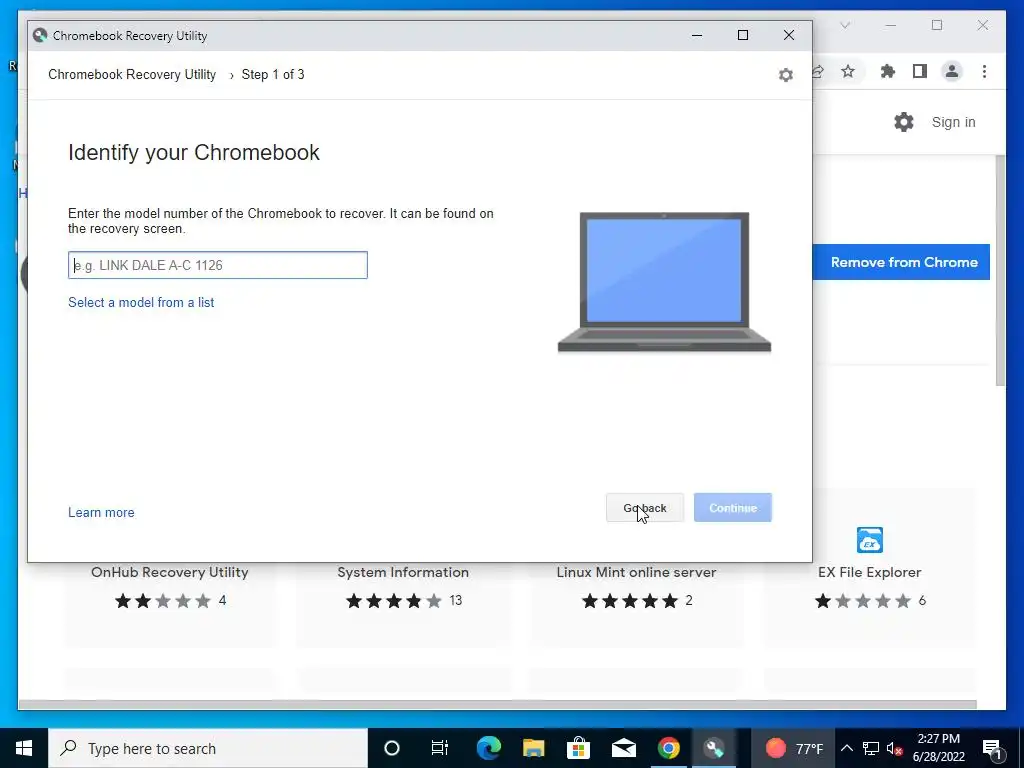This screenshot has height=768, width=1024.
Task: Click the Chrome page horizontal scrollbar
Action: point(497,705)
